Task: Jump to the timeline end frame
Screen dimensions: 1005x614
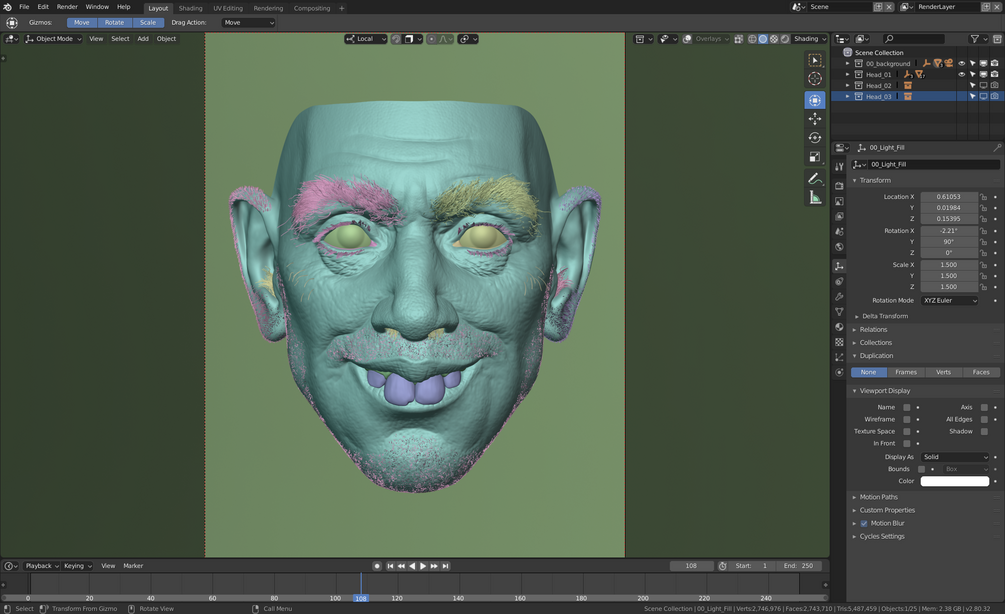Action: click(x=445, y=566)
